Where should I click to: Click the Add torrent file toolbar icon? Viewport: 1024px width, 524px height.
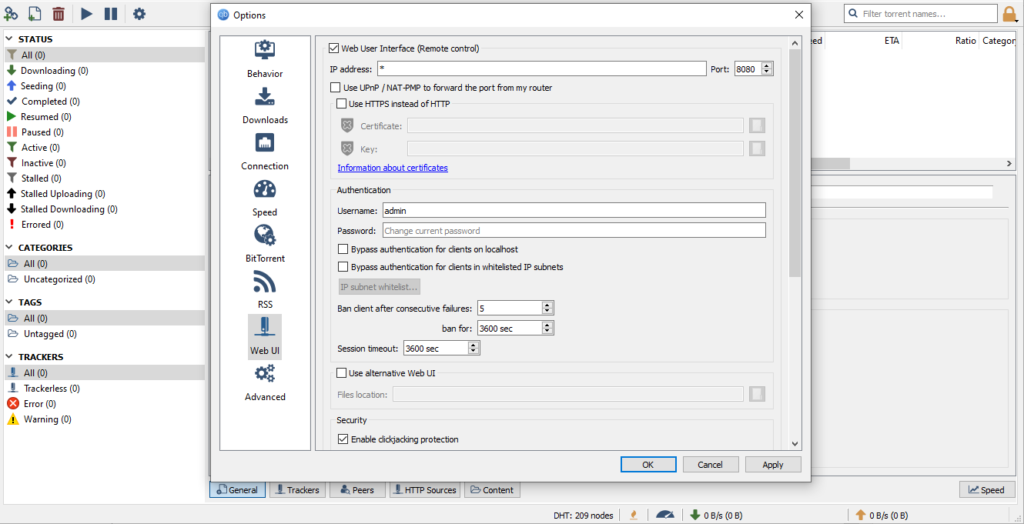pos(35,13)
